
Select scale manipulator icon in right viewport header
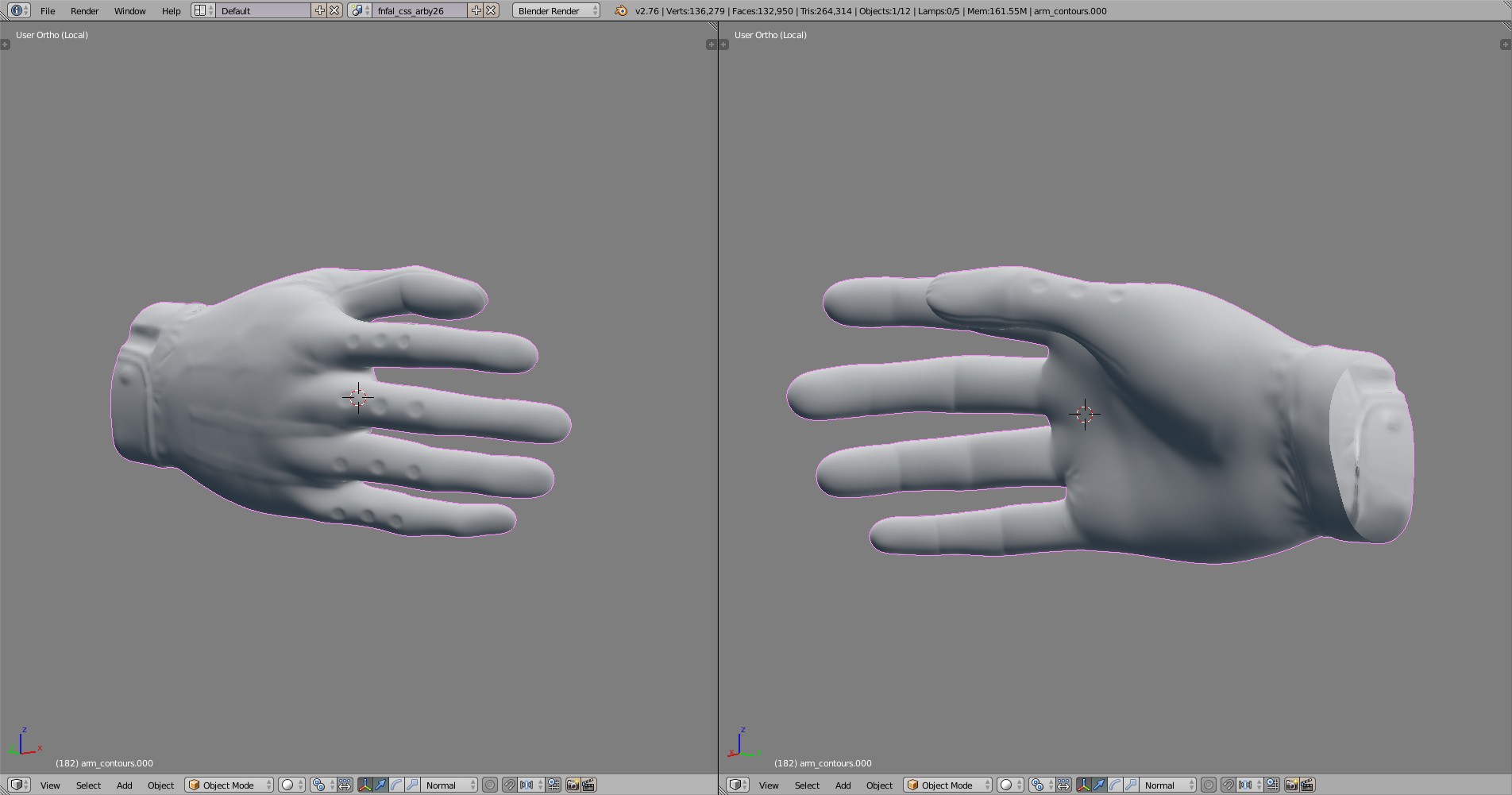[x=1131, y=785]
